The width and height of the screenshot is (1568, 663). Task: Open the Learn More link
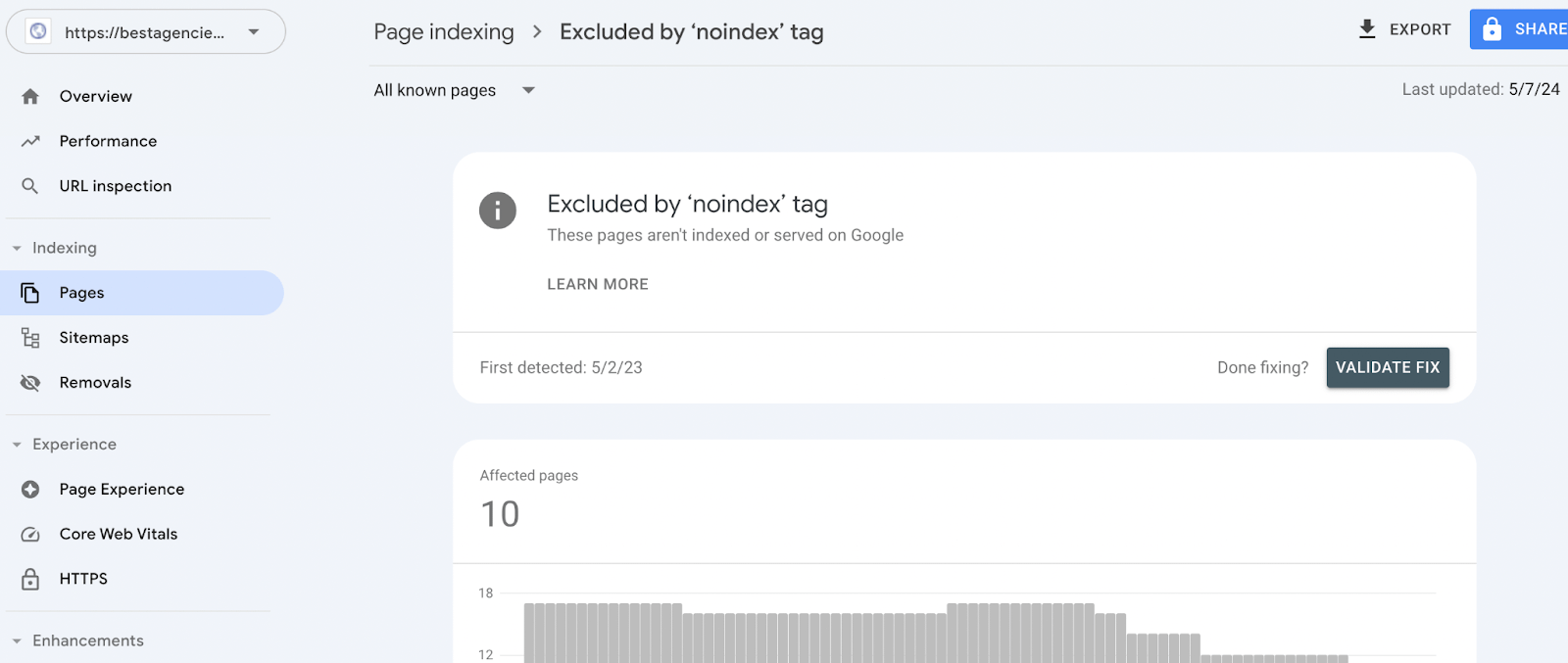click(598, 284)
